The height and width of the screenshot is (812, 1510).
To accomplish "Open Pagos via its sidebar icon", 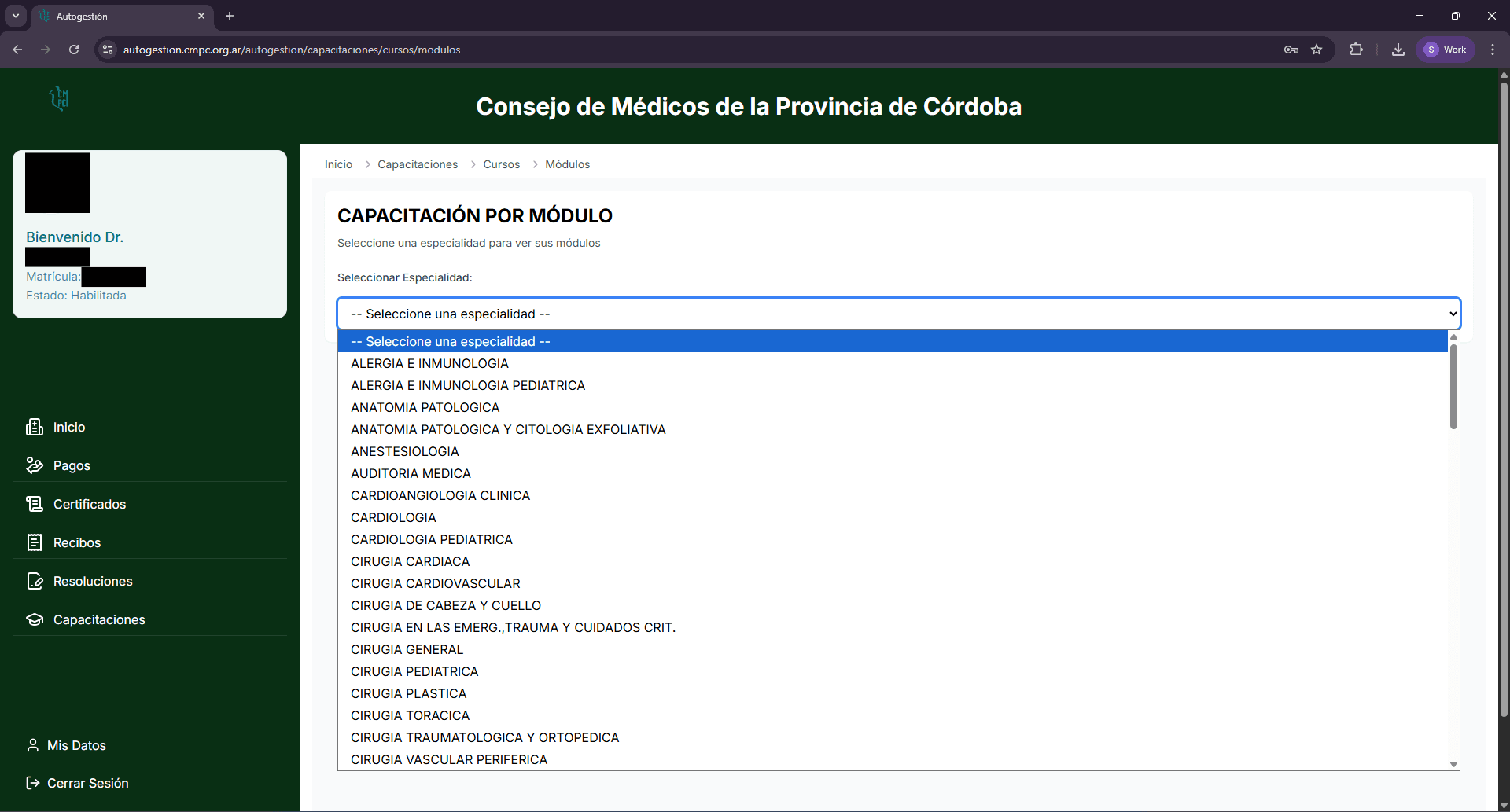I will click(35, 465).
